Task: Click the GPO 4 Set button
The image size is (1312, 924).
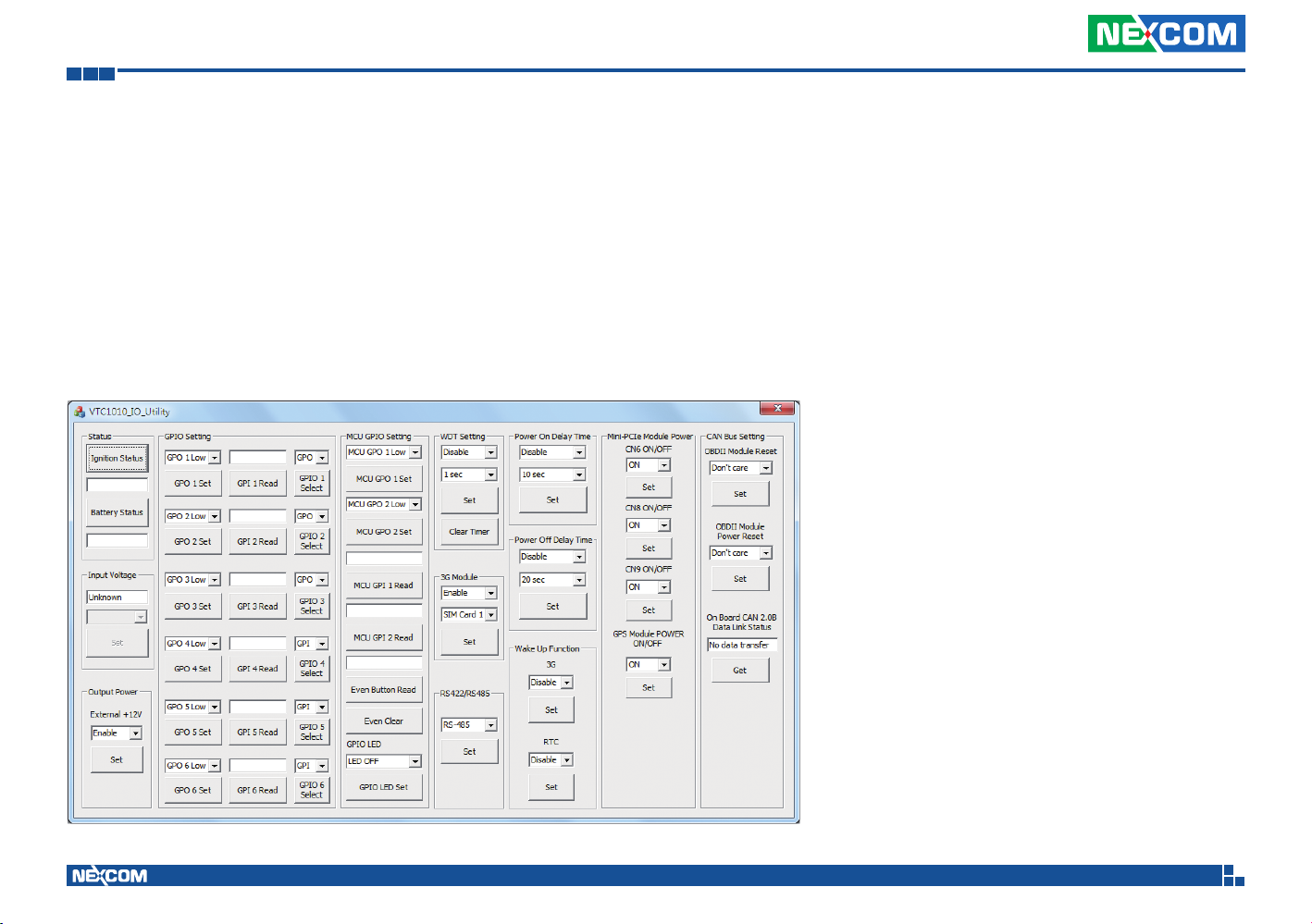Action: [x=192, y=669]
